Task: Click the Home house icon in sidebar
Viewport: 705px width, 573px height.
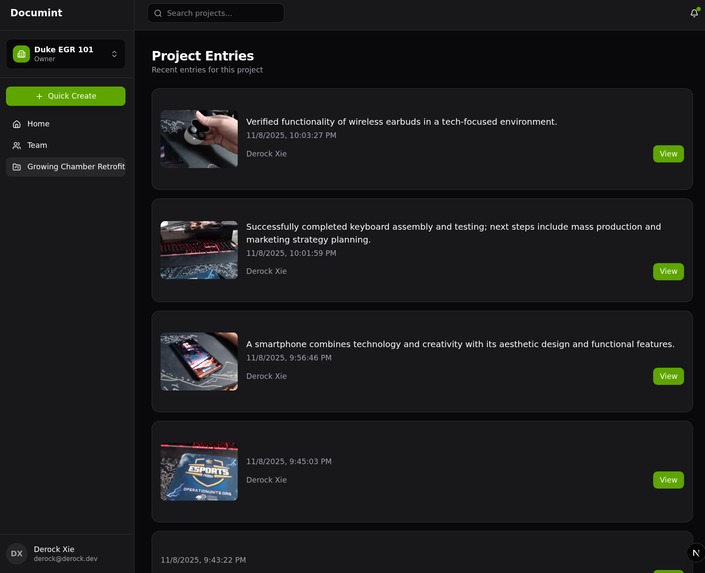Action: tap(17, 124)
